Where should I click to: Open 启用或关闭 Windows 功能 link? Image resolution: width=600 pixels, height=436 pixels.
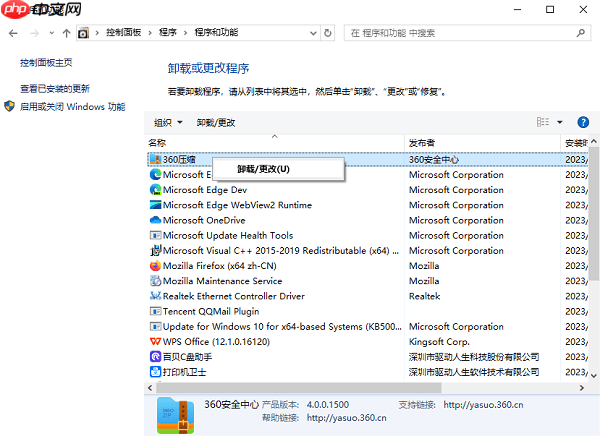73,106
